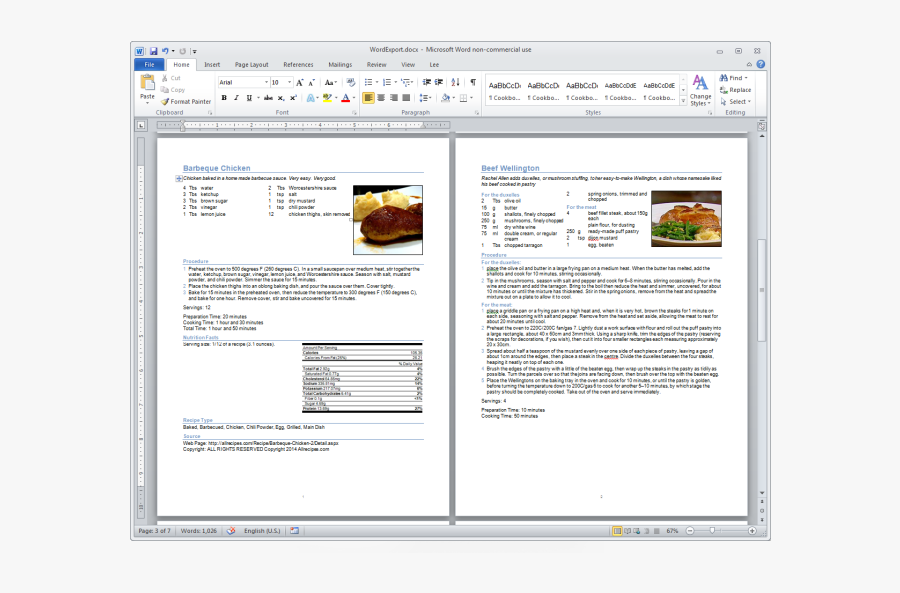Open the font name dropdown

coord(266,82)
